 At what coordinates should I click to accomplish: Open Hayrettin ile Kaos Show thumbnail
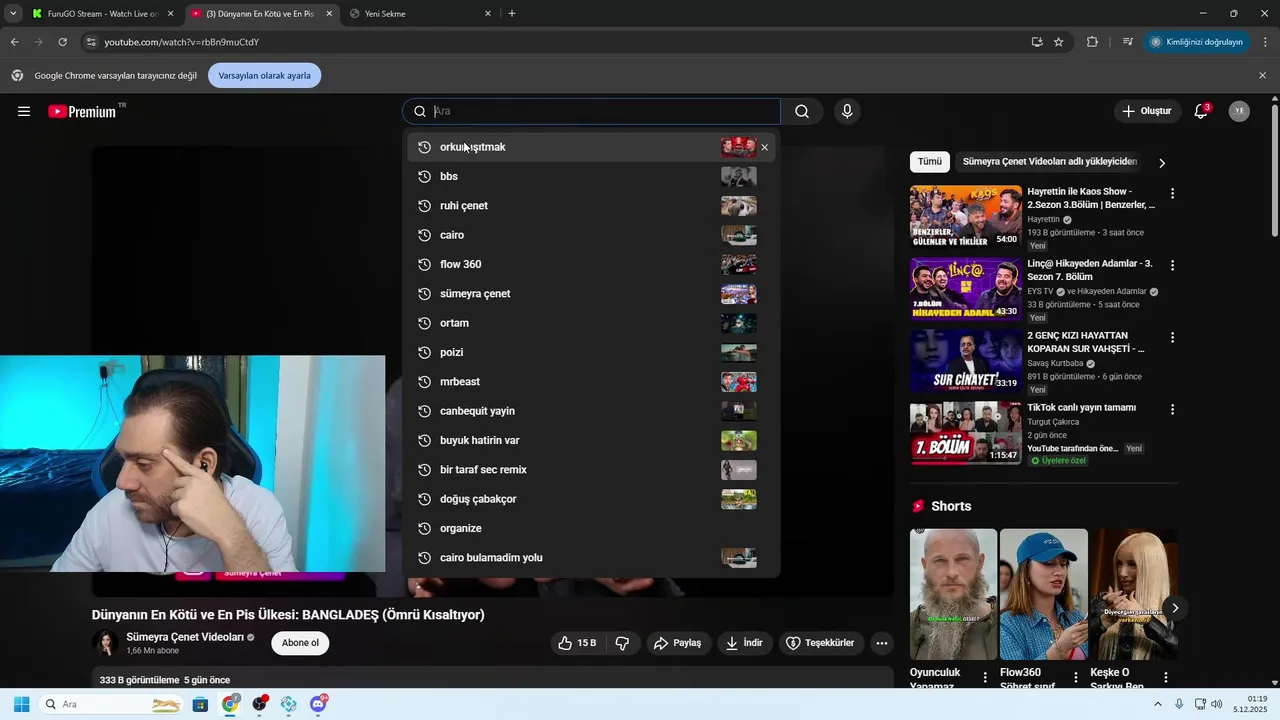(x=966, y=216)
